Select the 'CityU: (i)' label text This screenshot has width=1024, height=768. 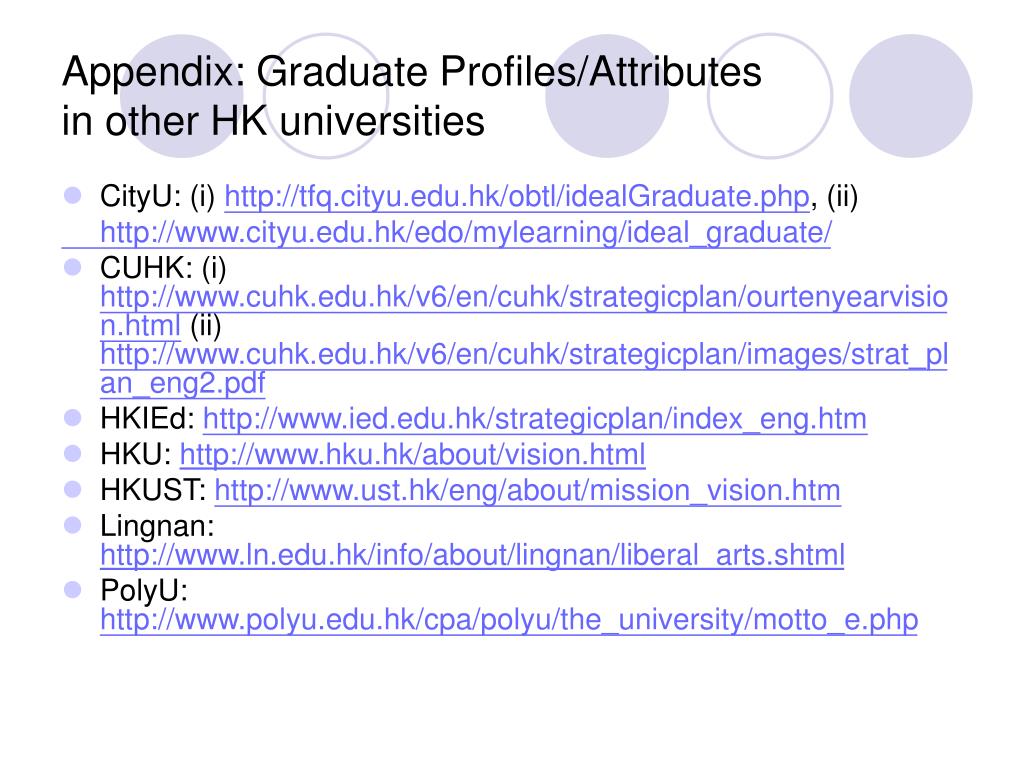pyautogui.click(x=157, y=197)
